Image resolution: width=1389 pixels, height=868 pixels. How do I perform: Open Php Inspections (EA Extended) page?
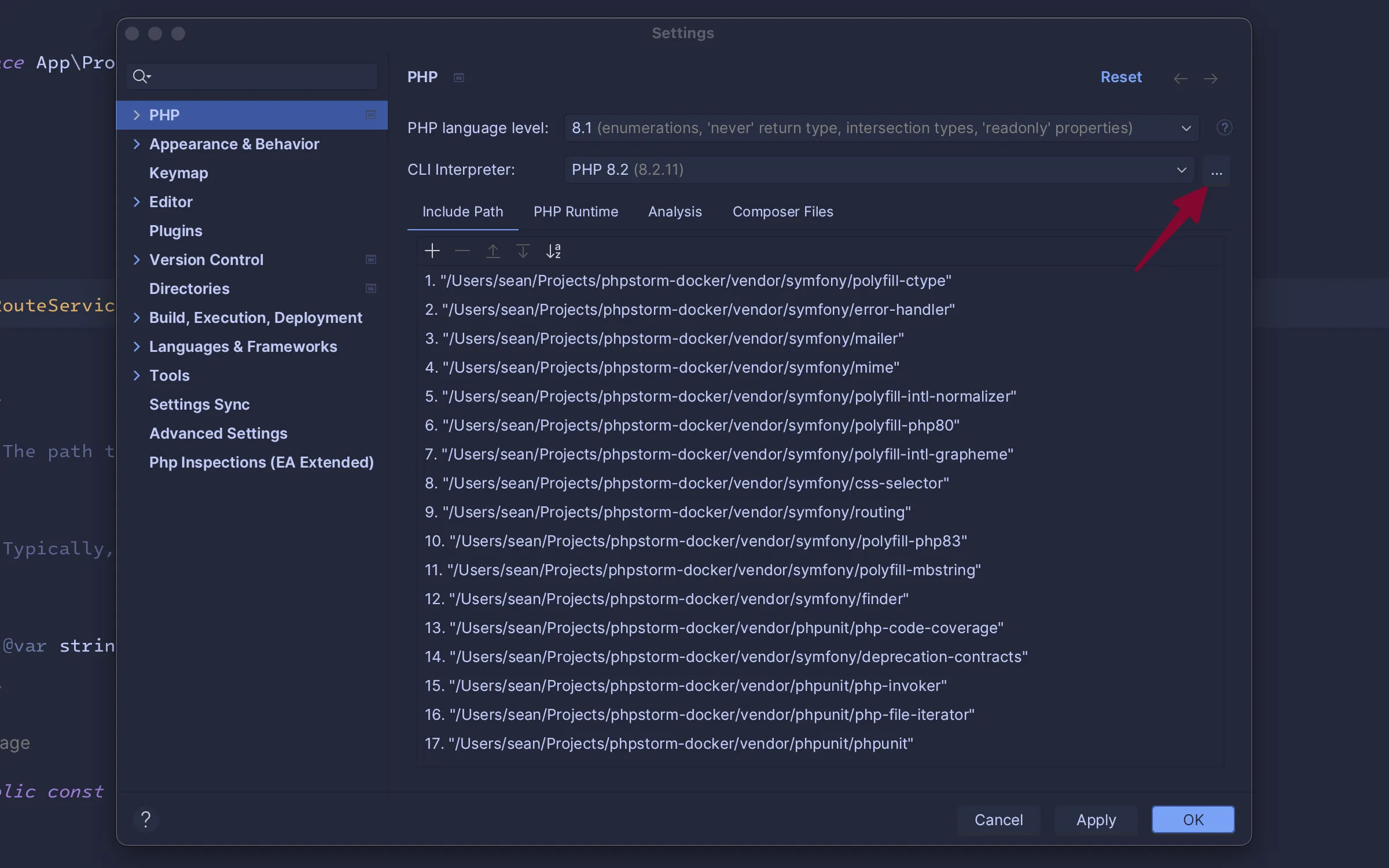(252, 462)
